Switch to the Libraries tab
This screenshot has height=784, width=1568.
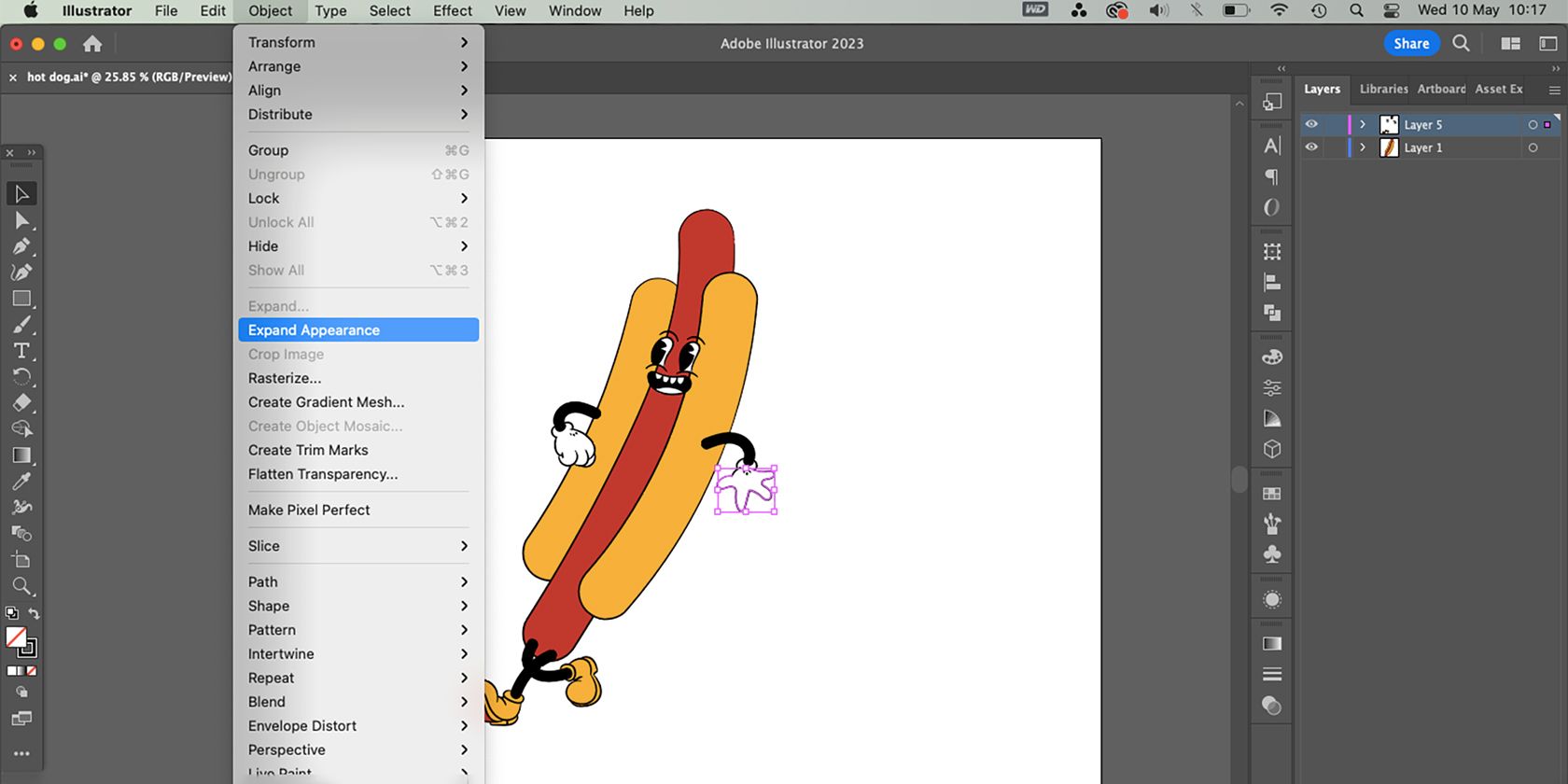tap(1383, 89)
